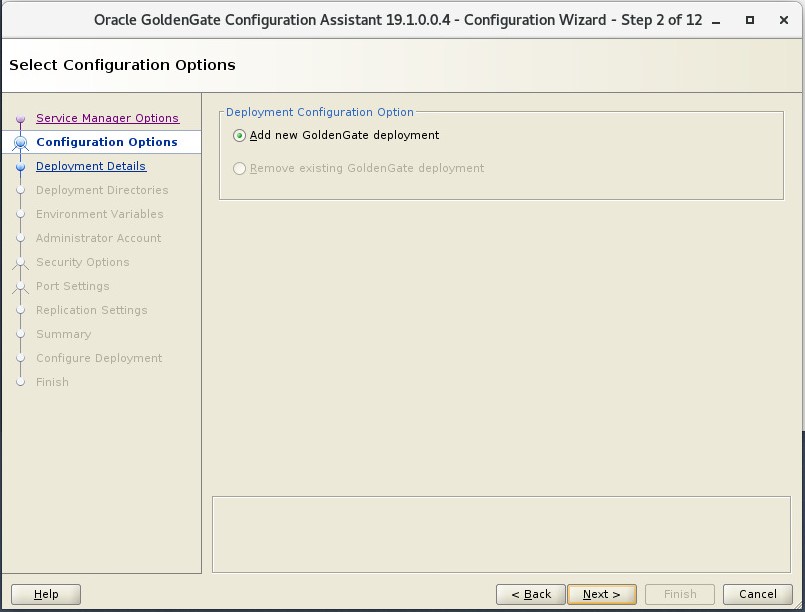Click Deployment Directories step bullet icon
This screenshot has width=805, height=612.
click(21, 190)
